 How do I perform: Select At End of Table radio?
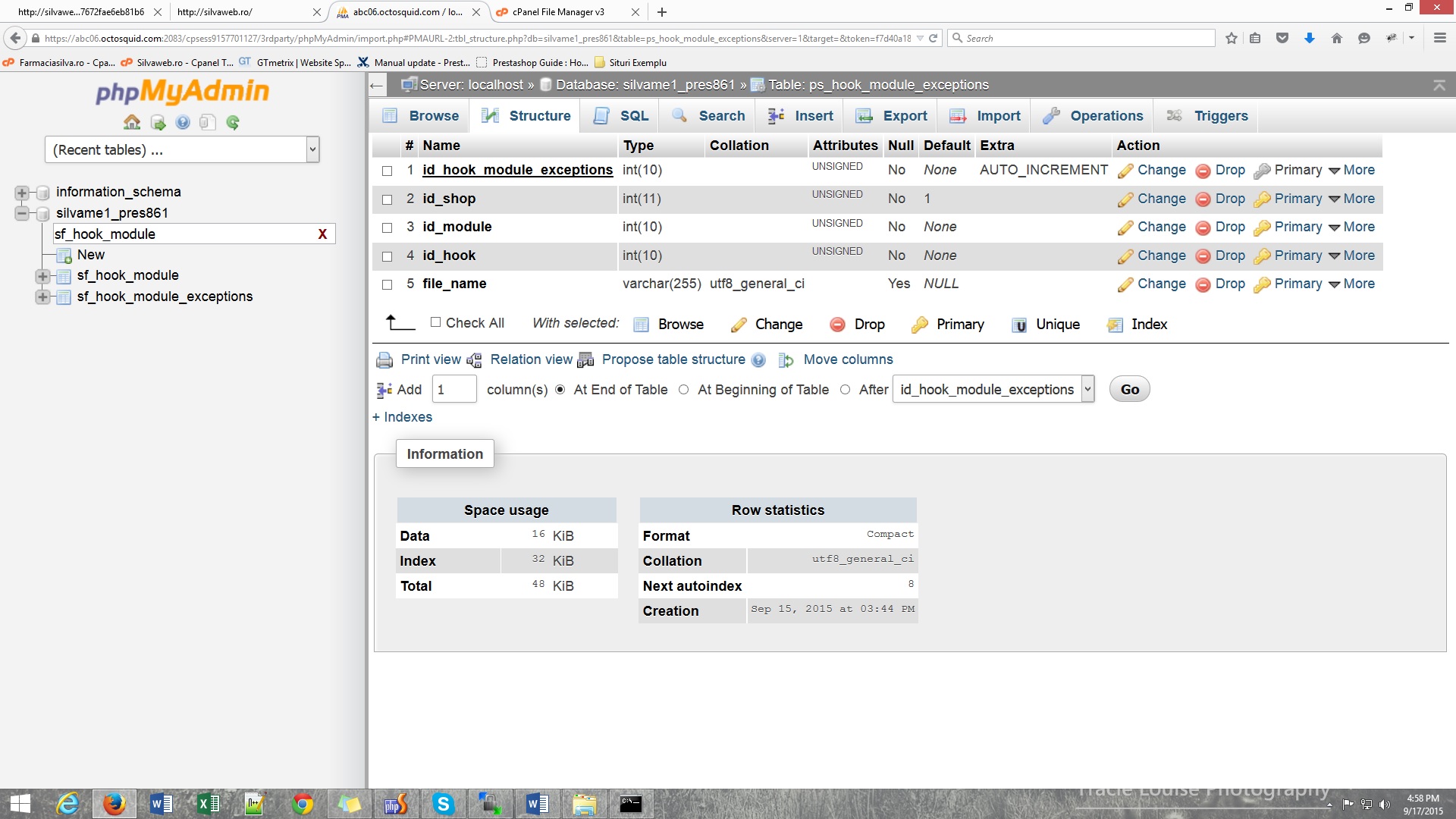[x=560, y=390]
